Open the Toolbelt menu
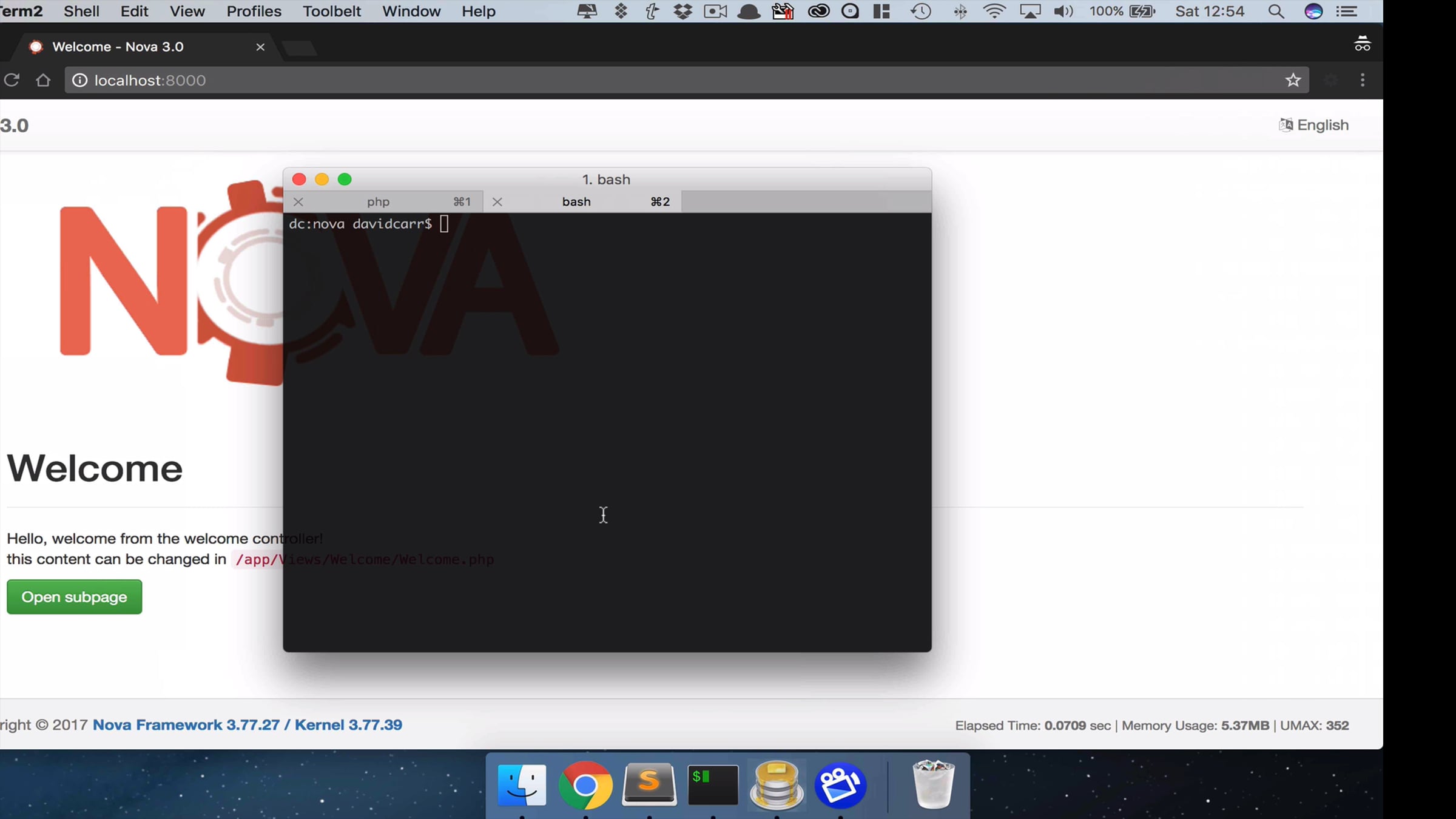Viewport: 1456px width, 819px height. coord(331,12)
